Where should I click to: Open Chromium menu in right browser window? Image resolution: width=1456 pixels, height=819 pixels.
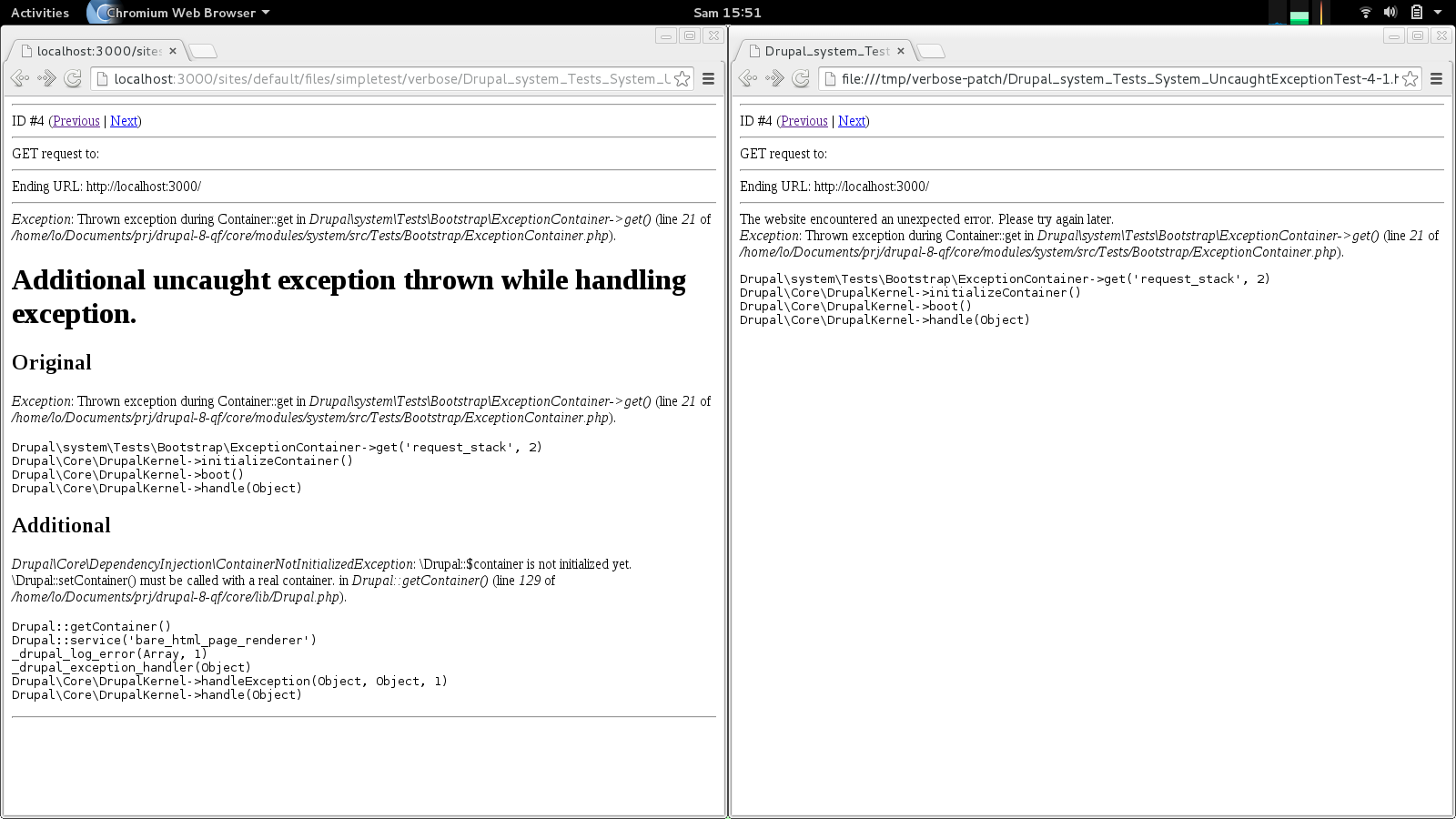tap(1436, 79)
